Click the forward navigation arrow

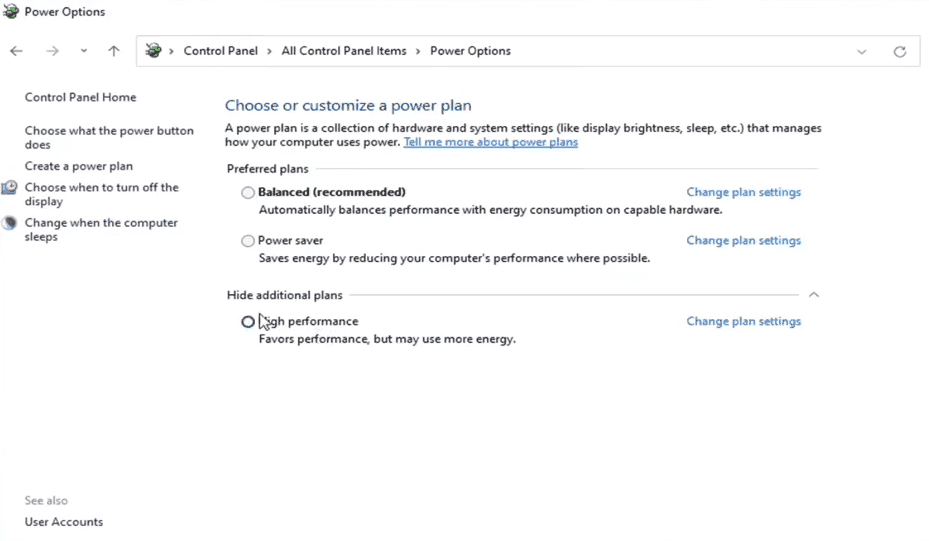pos(53,51)
